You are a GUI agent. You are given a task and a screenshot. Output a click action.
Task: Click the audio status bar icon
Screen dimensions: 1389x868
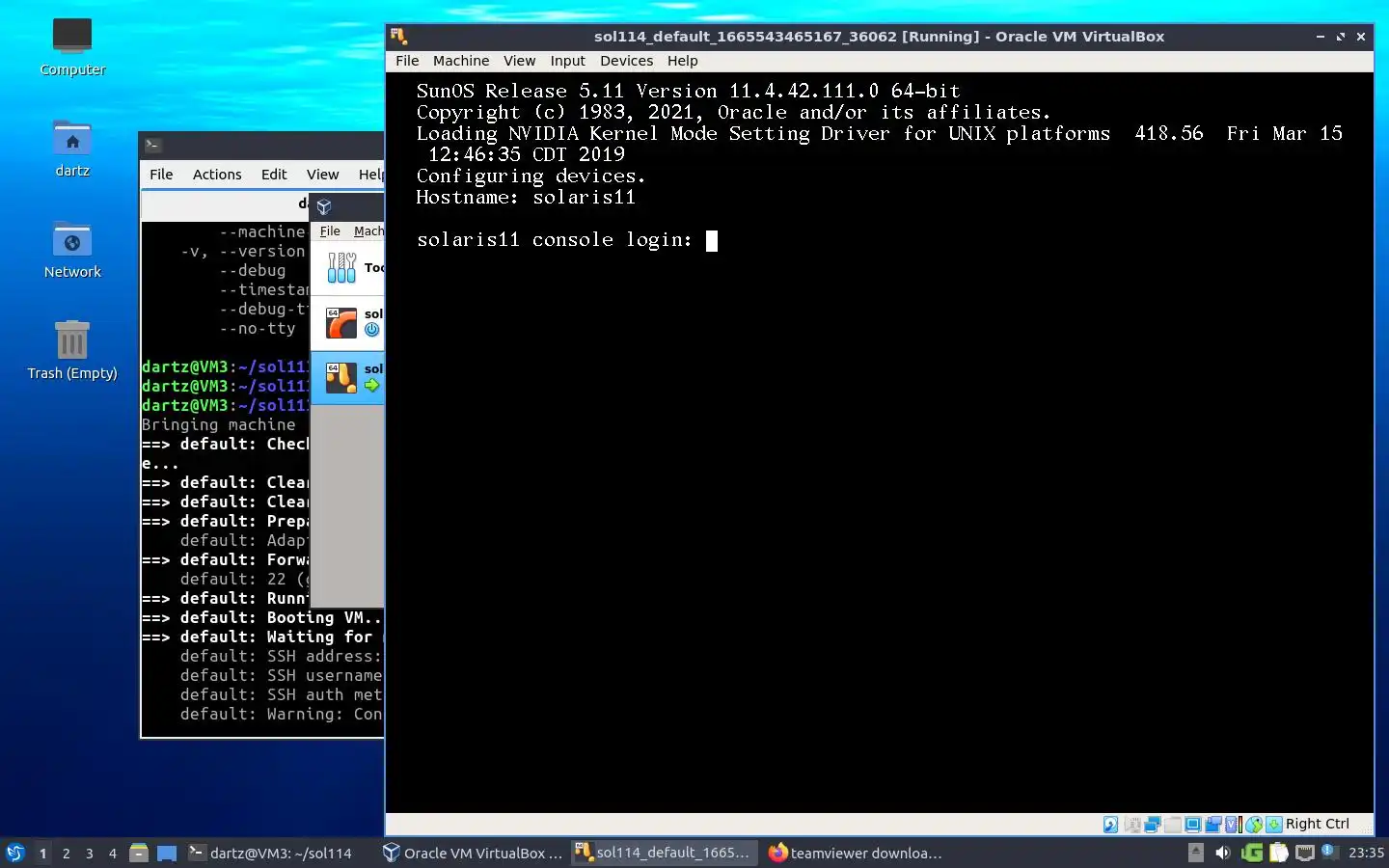pos(1132,825)
